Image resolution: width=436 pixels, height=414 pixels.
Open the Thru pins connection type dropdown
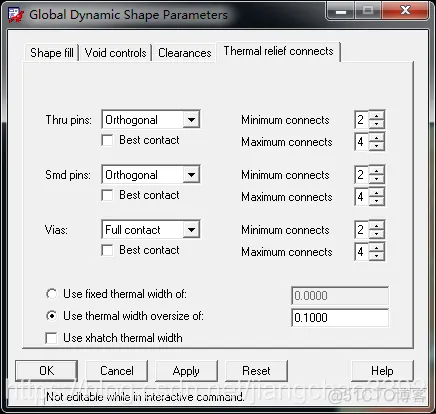pos(191,120)
